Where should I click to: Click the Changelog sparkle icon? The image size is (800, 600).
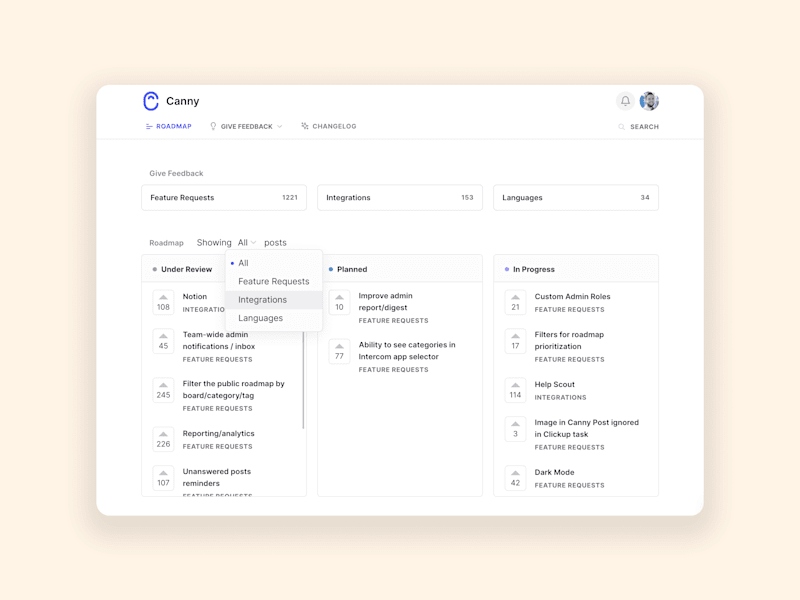(305, 126)
